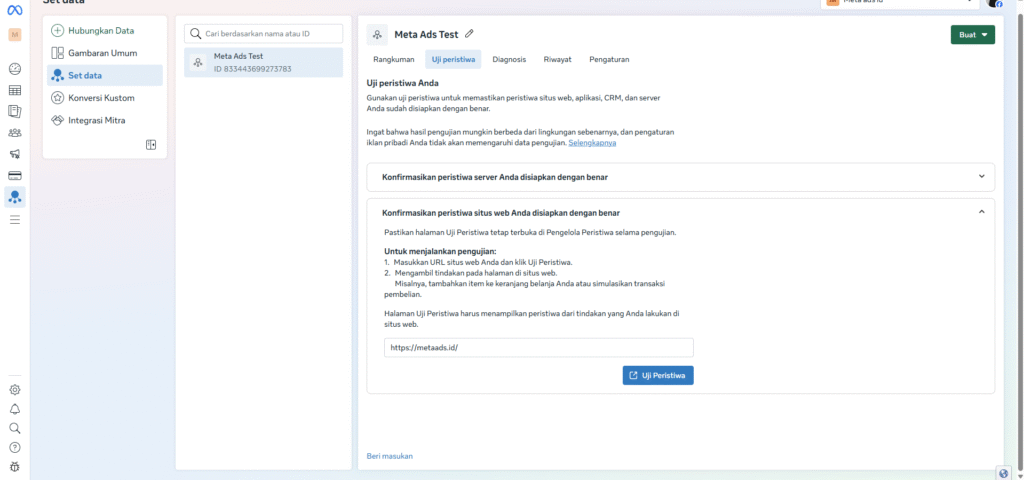Click the megaphone icon in left rail
Image resolution: width=1024 pixels, height=480 pixels.
click(15, 154)
